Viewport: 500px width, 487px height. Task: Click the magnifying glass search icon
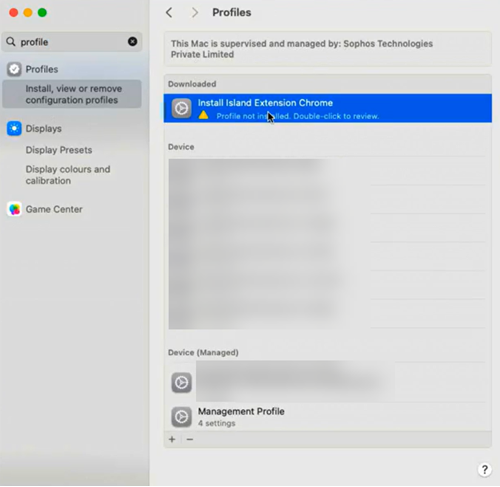(x=11, y=42)
